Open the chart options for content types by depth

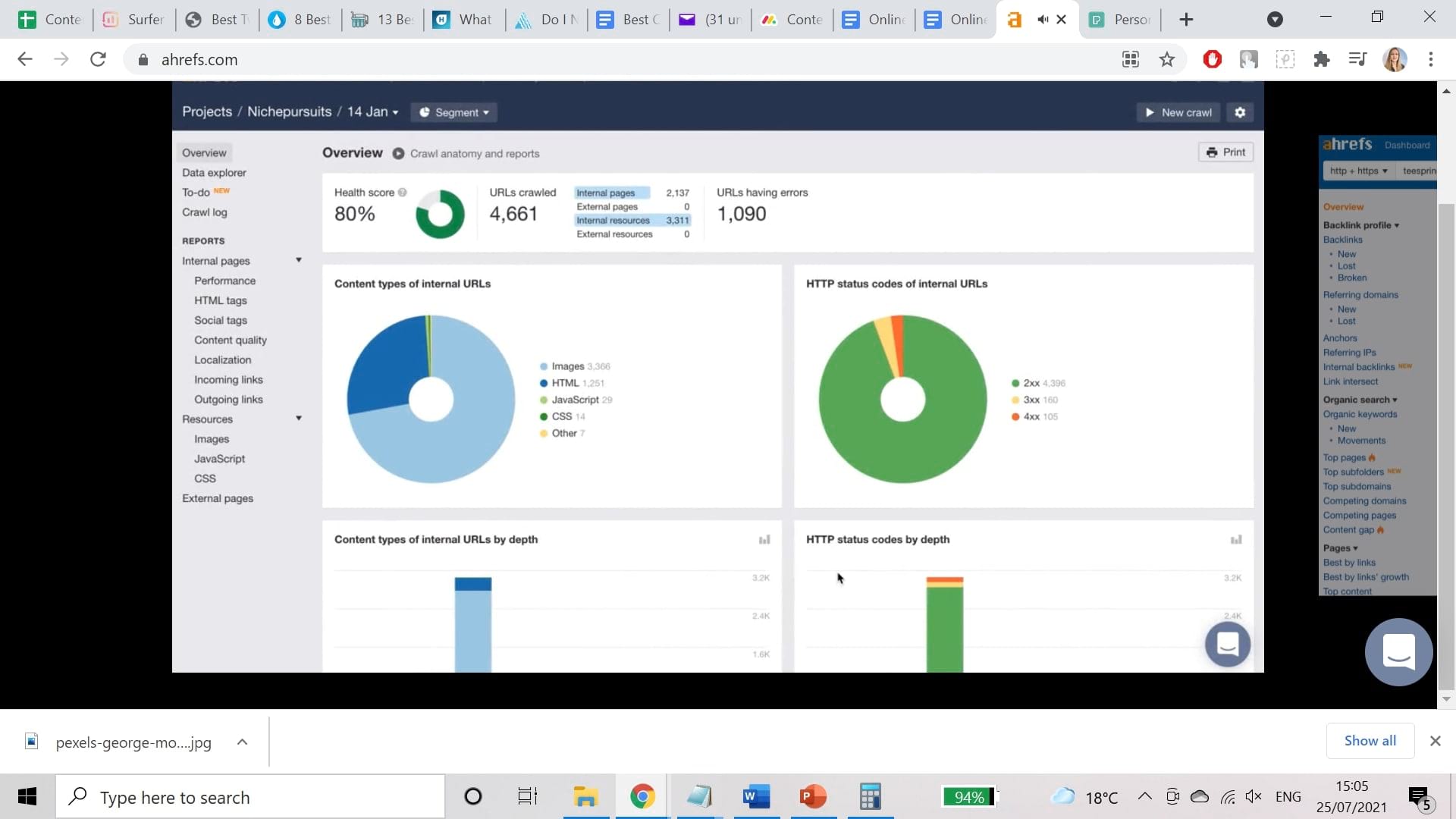point(764,539)
